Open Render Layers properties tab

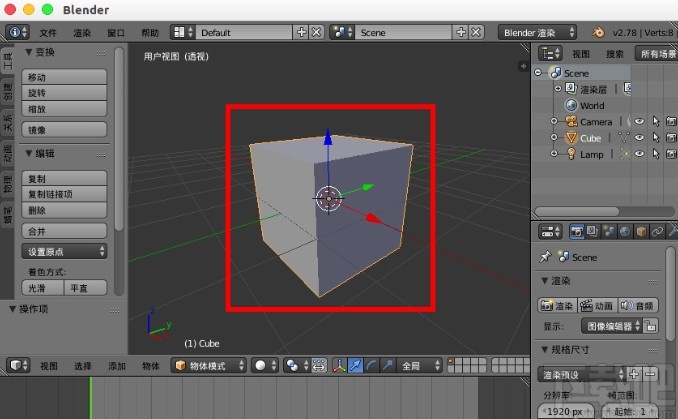pos(592,232)
